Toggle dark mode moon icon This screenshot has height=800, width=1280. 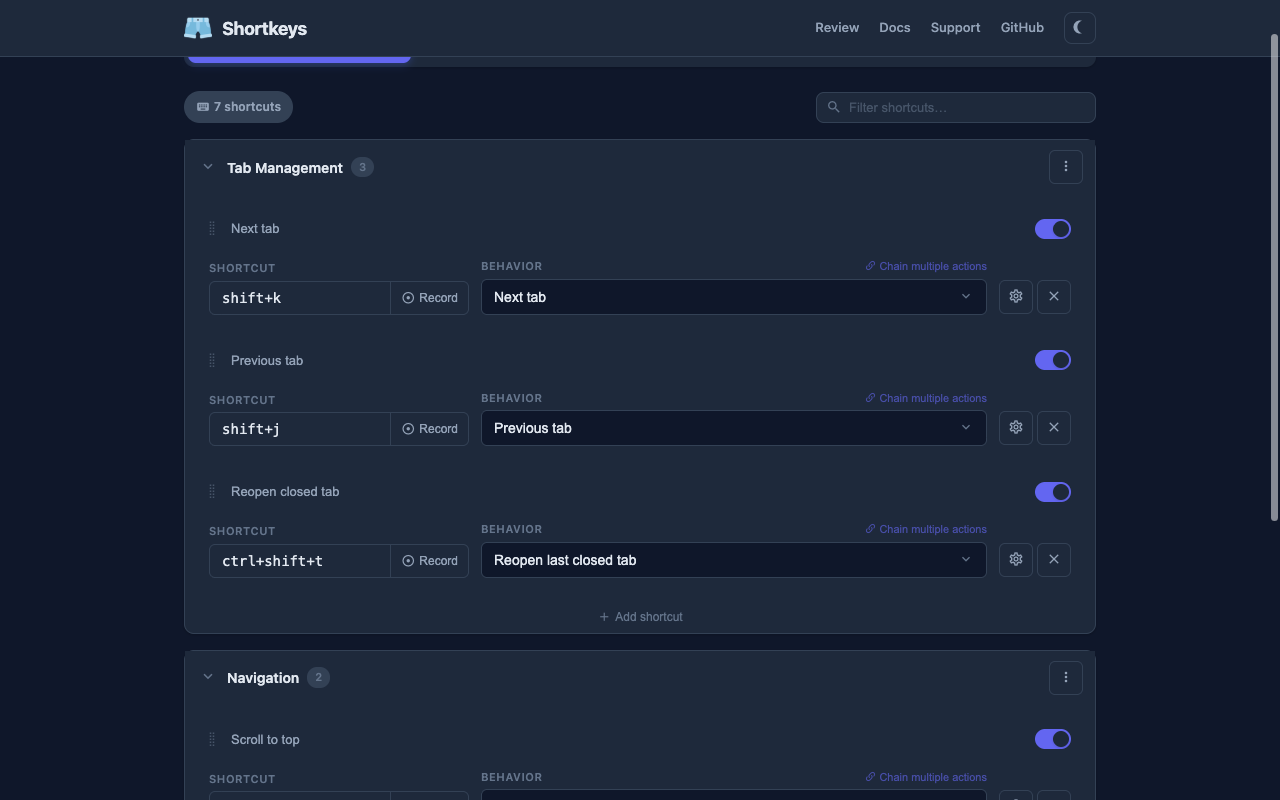pos(1079,28)
